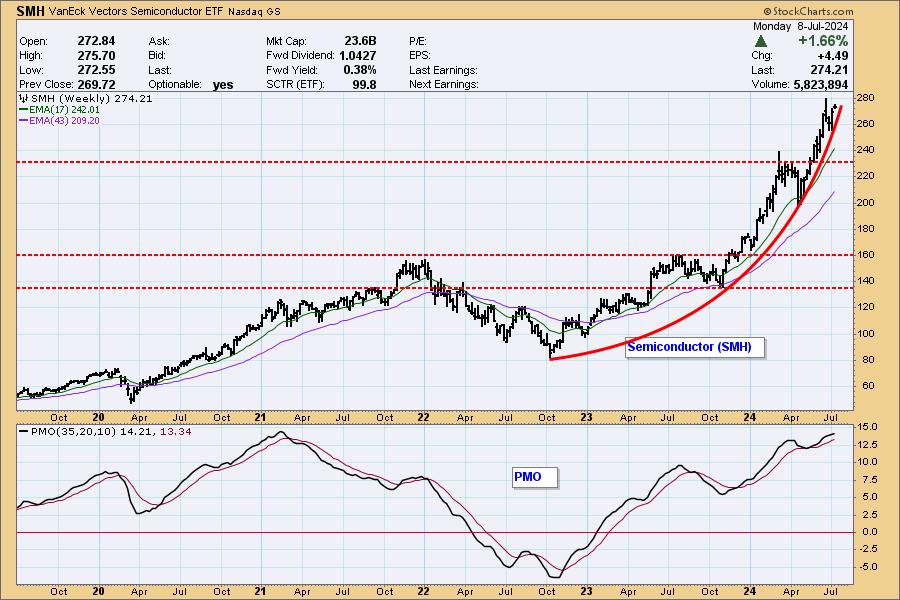Click the date Monday 8-Jul-2024
This screenshot has height=600, width=900.
tap(800, 26)
